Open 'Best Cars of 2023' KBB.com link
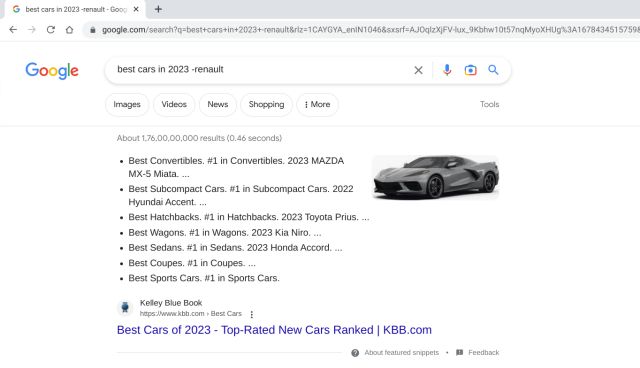 (274, 330)
